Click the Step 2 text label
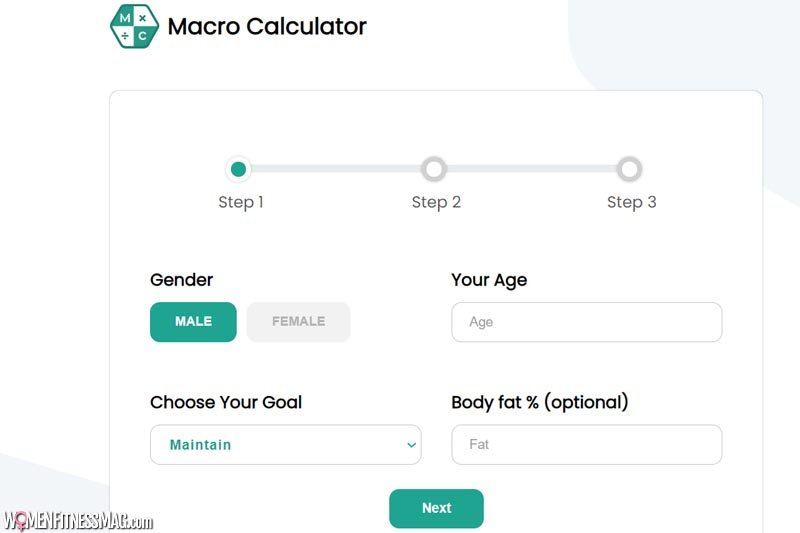 tap(436, 202)
